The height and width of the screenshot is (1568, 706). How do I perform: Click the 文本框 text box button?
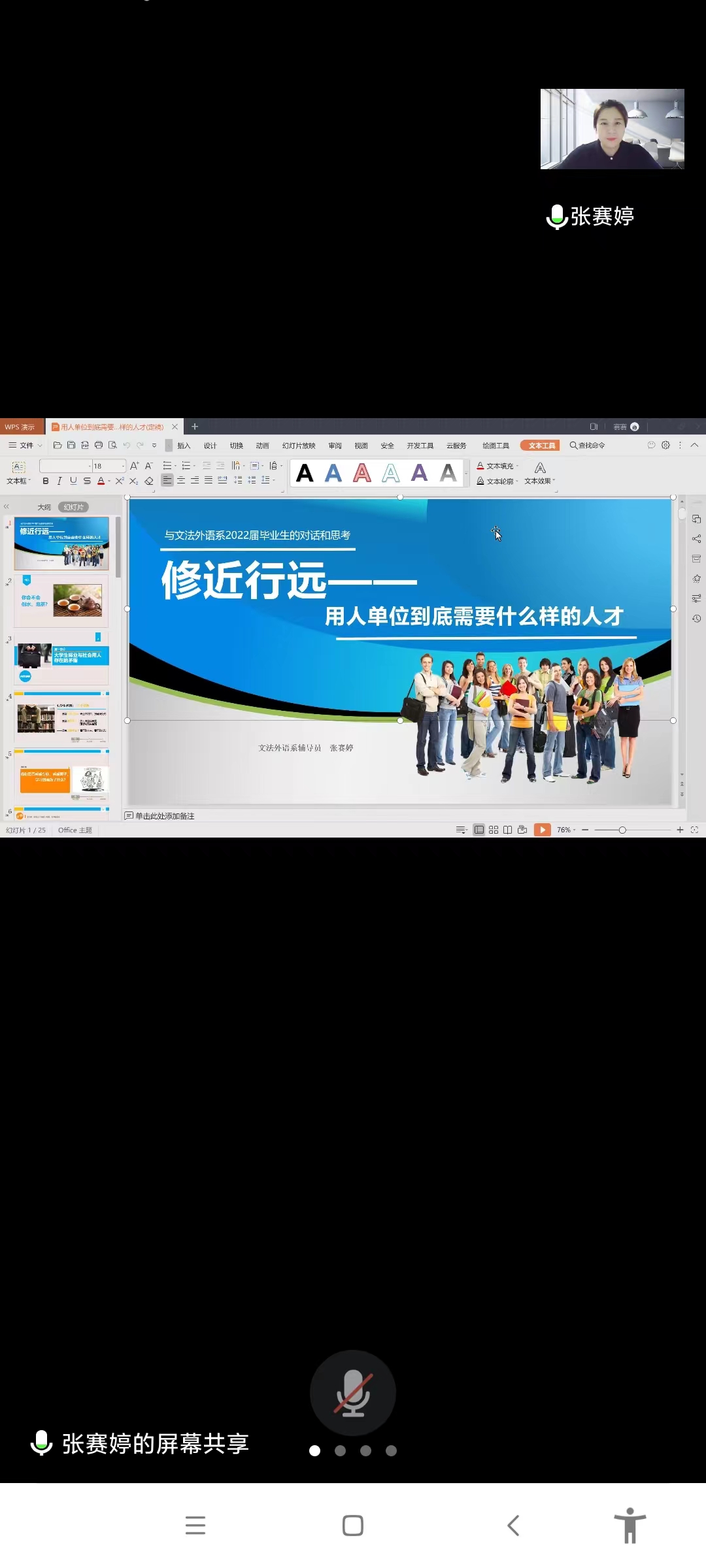tap(18, 473)
